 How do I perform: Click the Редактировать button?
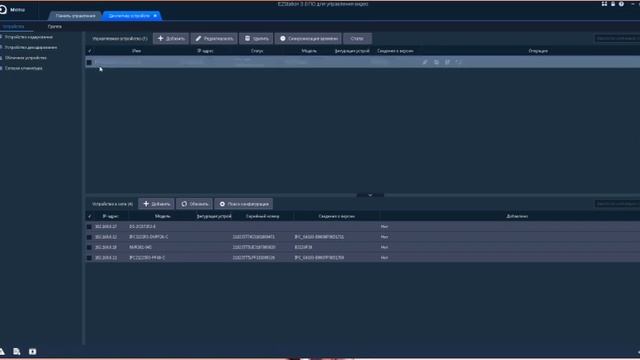coord(214,38)
